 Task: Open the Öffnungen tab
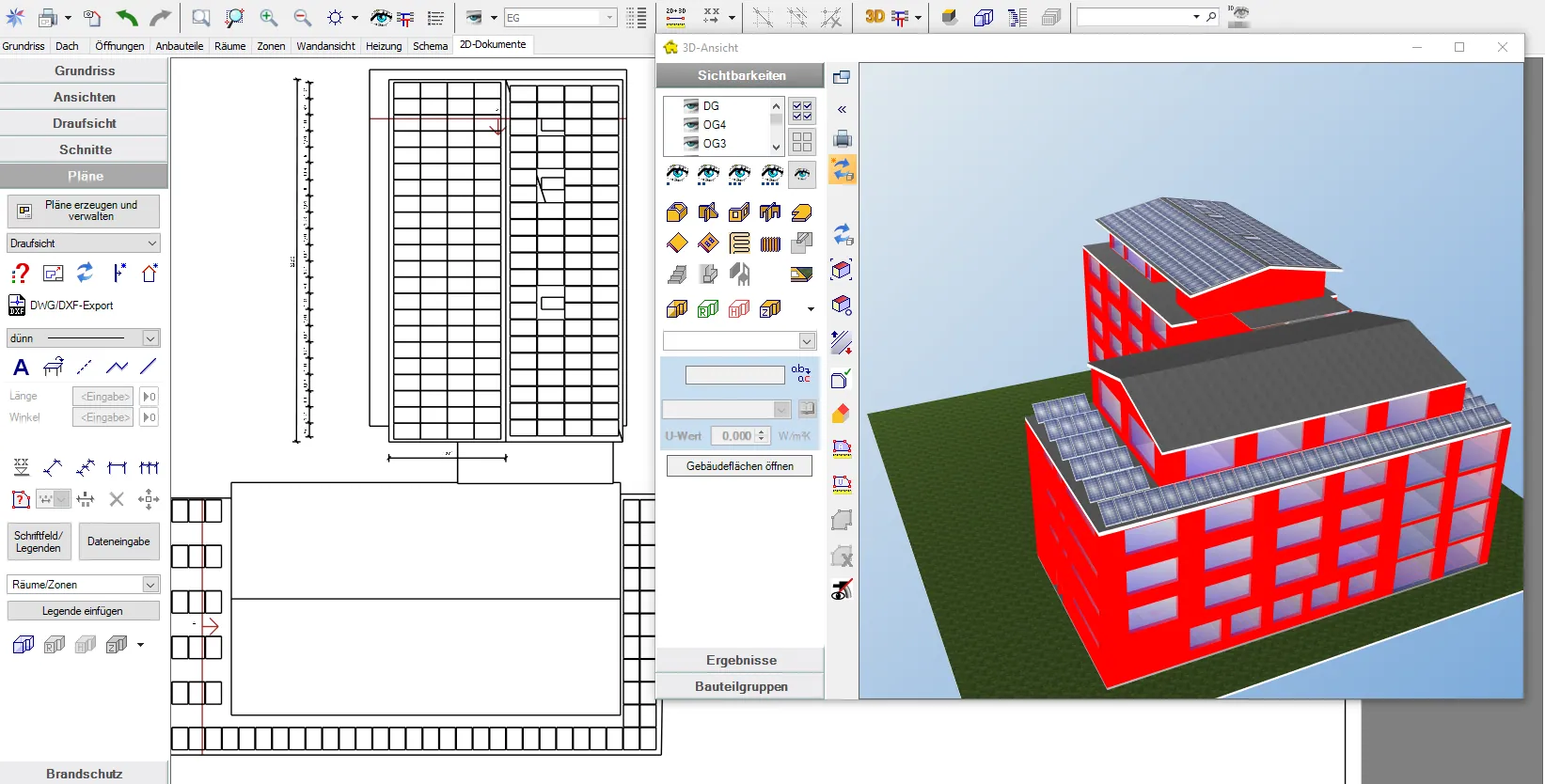(x=119, y=45)
